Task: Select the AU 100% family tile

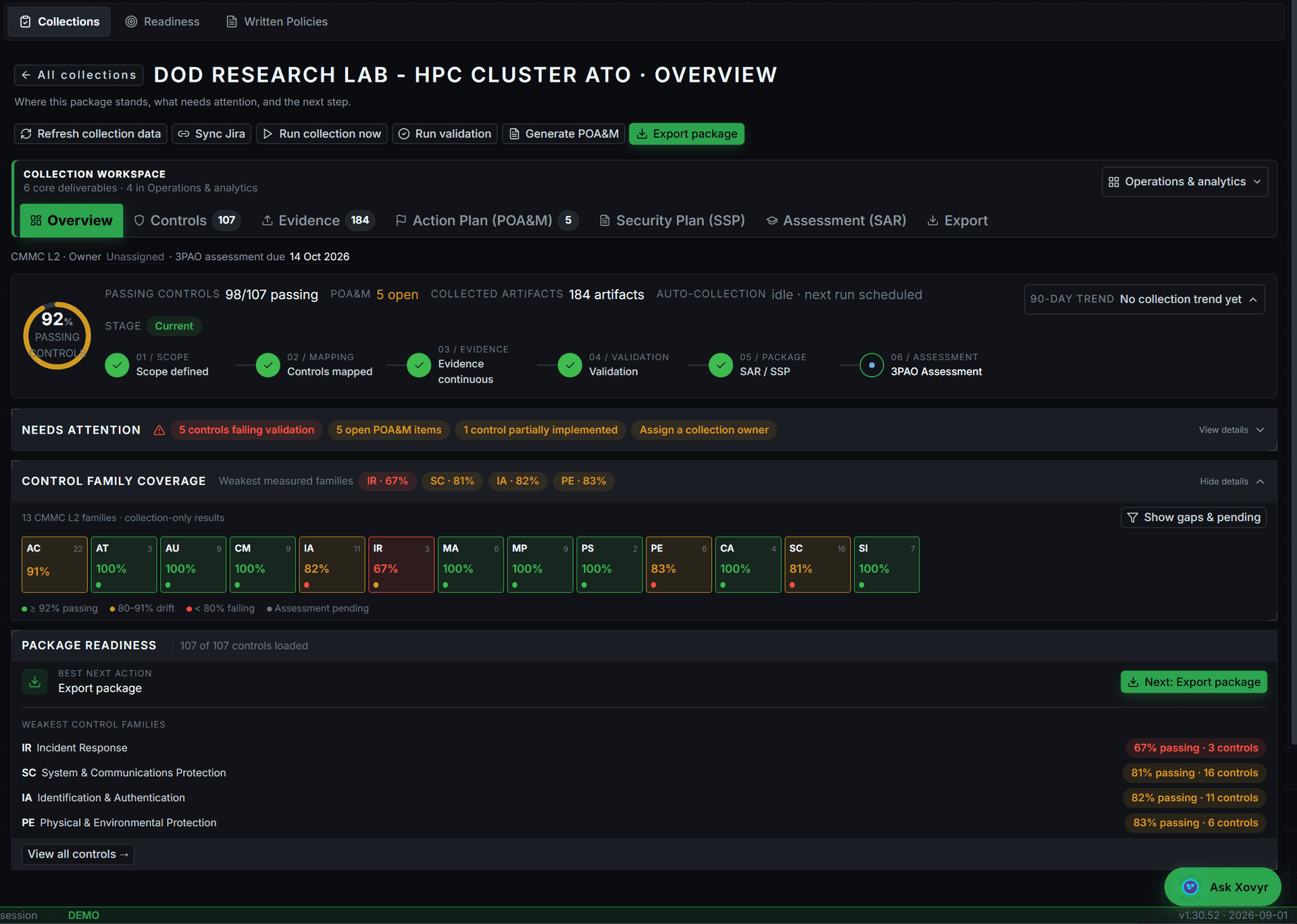Action: click(x=193, y=565)
